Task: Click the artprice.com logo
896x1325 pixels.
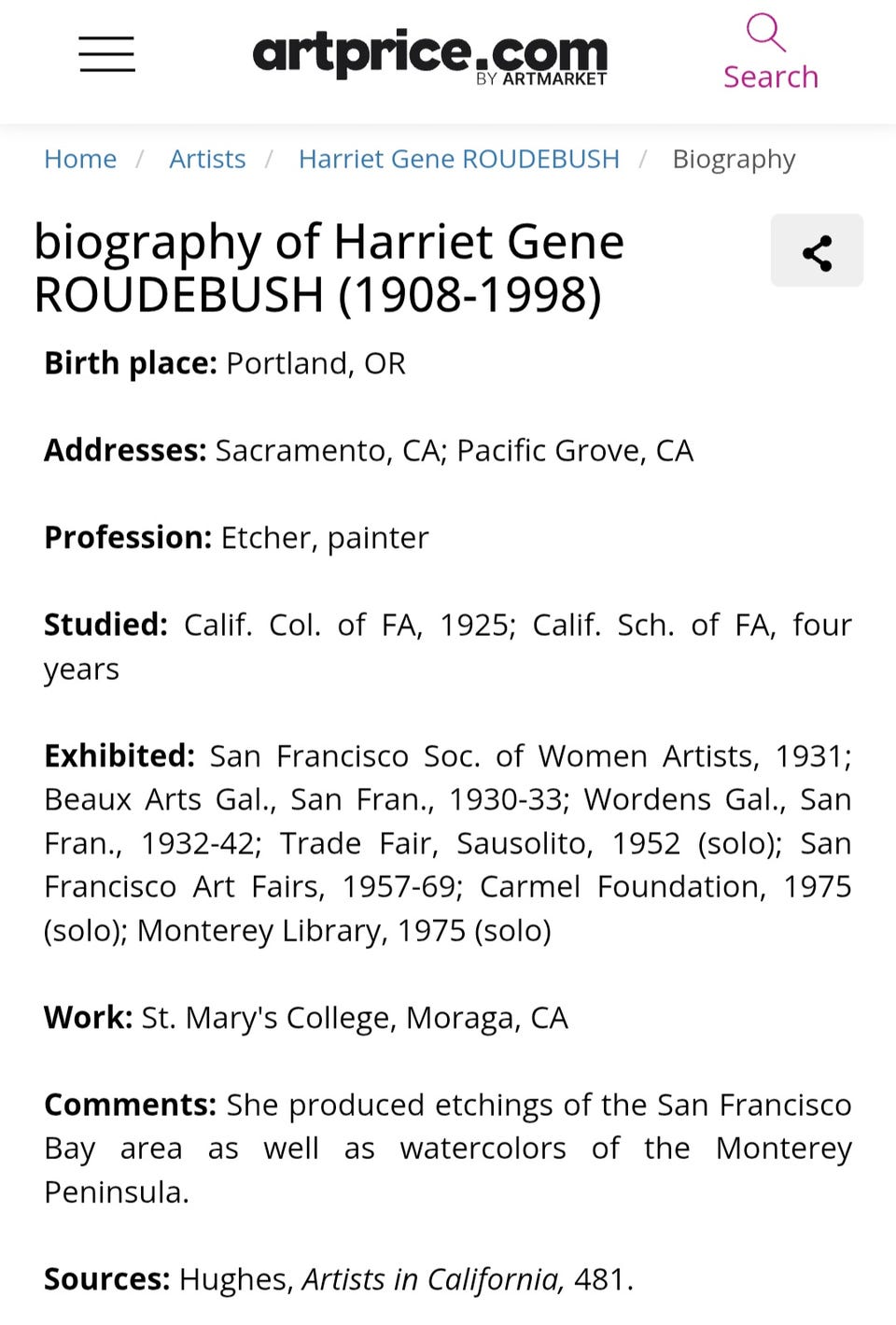Action: pos(430,54)
